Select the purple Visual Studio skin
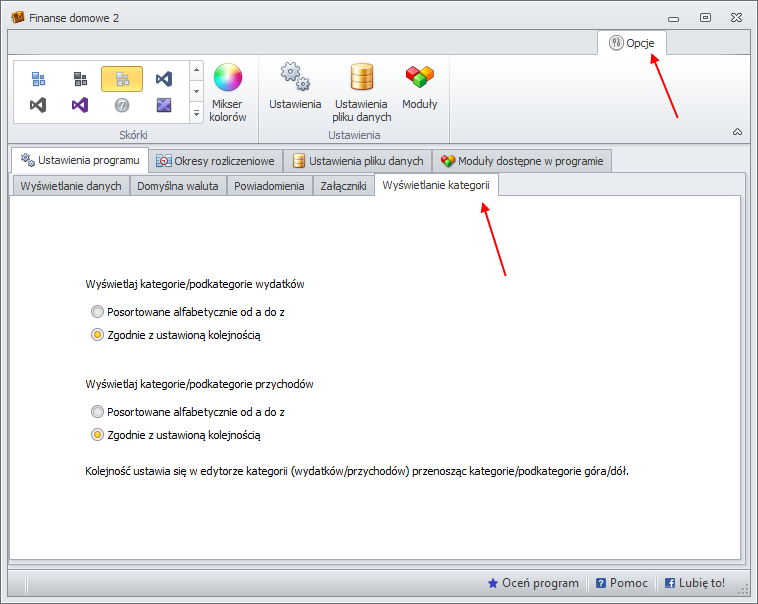The width and height of the screenshot is (758, 604). [80, 105]
